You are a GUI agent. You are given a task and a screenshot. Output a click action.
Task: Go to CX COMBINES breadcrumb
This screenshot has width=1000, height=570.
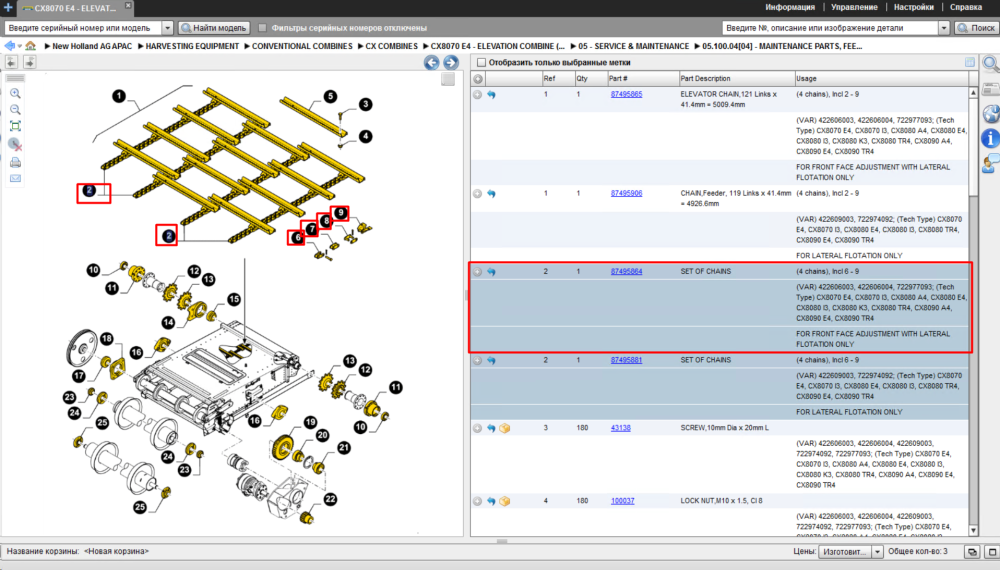(x=391, y=46)
